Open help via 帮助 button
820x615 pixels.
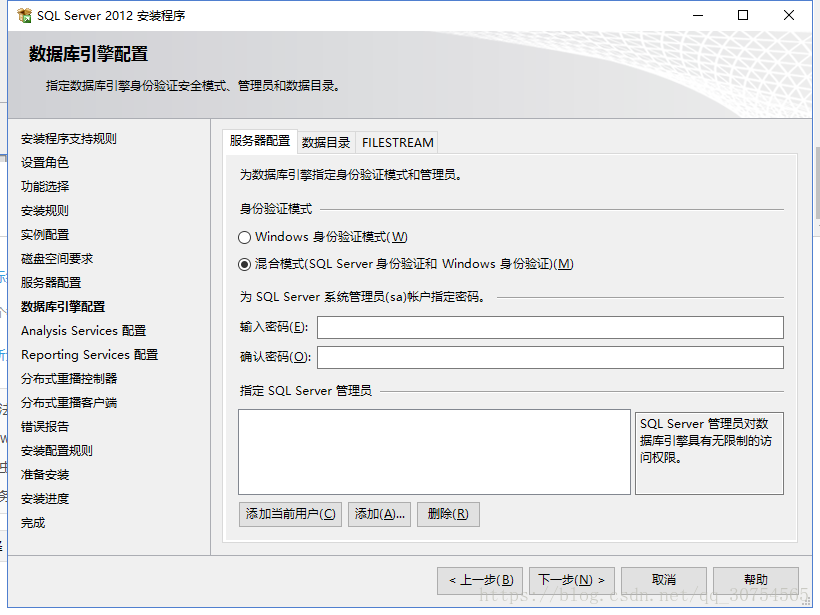[x=755, y=580]
